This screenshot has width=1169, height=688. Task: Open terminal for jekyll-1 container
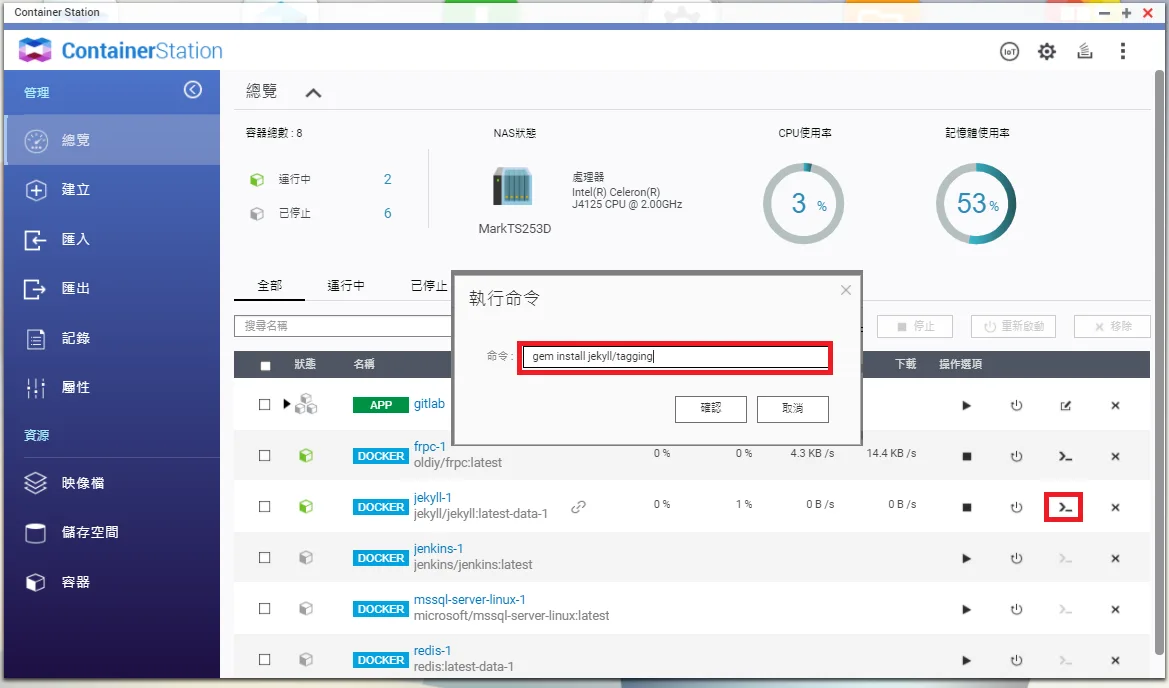[x=1065, y=508]
